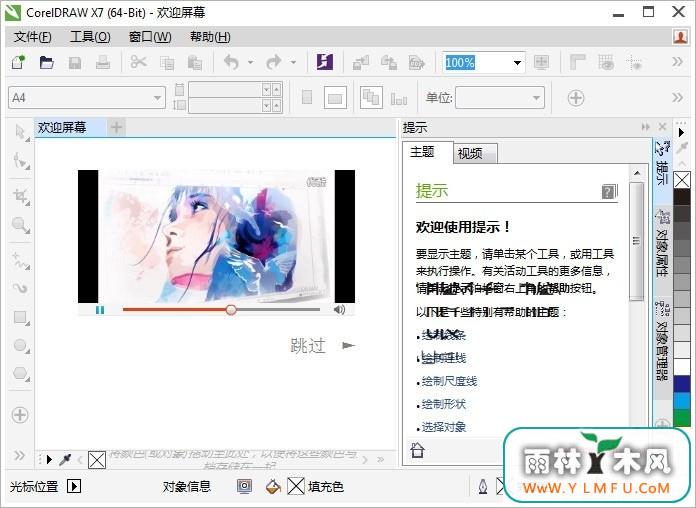Click the hints help question mark button
The height and width of the screenshot is (508, 696).
609,192
